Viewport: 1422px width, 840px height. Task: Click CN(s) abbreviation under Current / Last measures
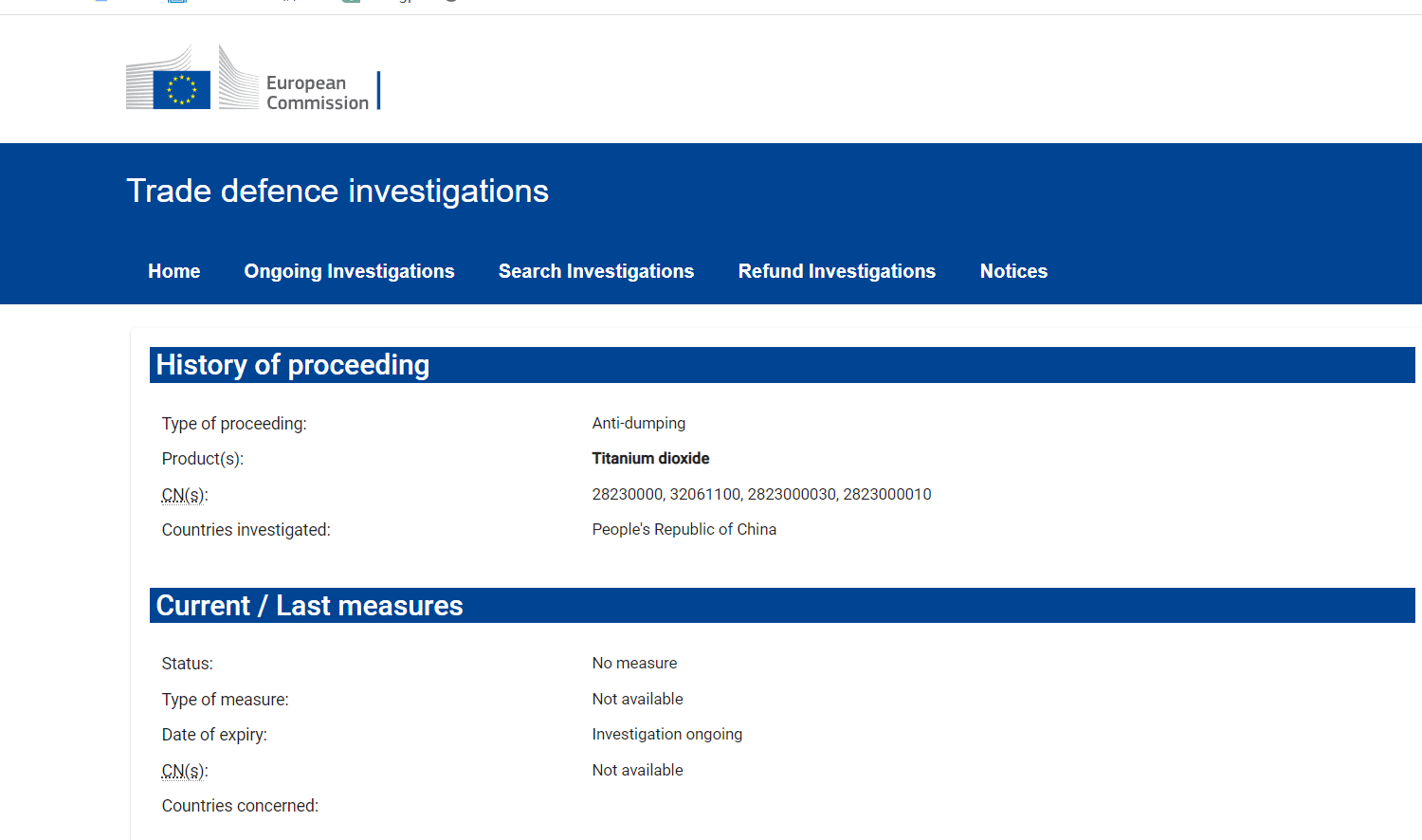point(184,771)
